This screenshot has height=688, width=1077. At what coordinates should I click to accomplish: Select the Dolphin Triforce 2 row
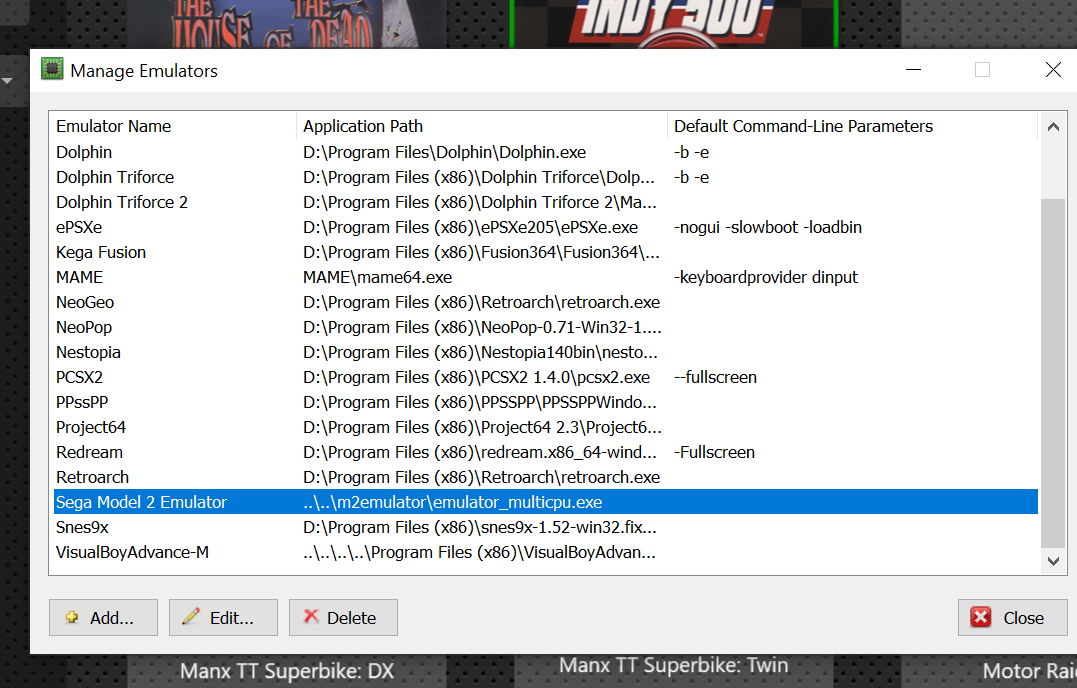pos(545,202)
